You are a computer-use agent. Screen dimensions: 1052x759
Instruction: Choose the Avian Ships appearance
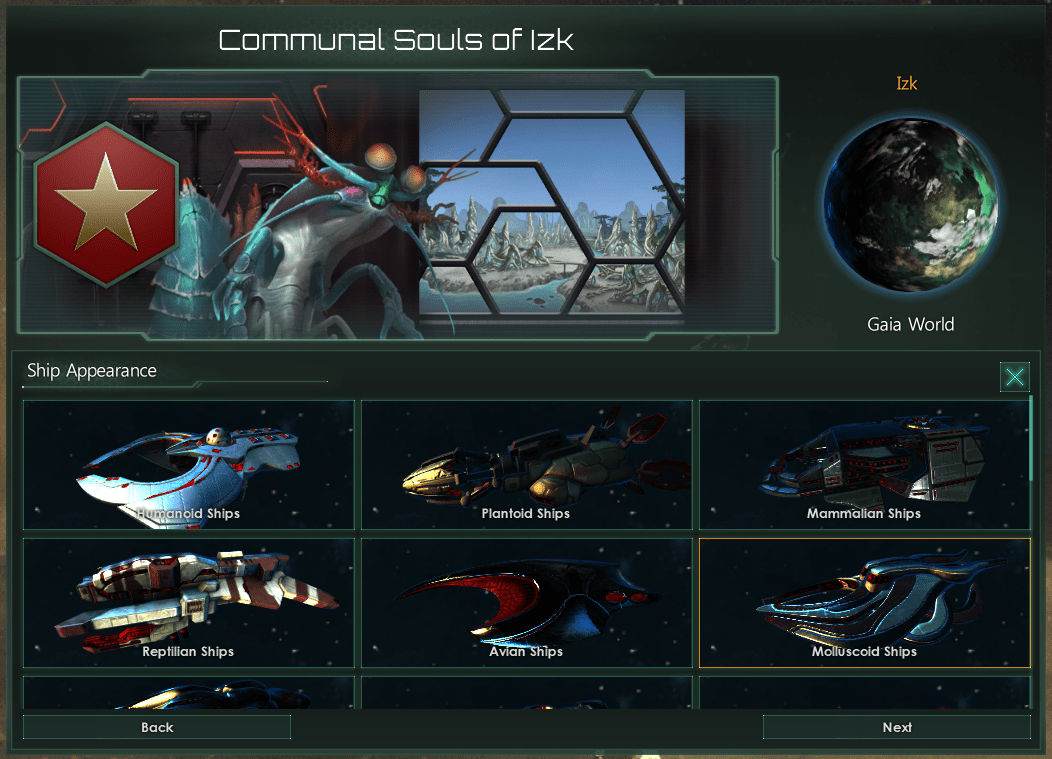pyautogui.click(x=527, y=603)
